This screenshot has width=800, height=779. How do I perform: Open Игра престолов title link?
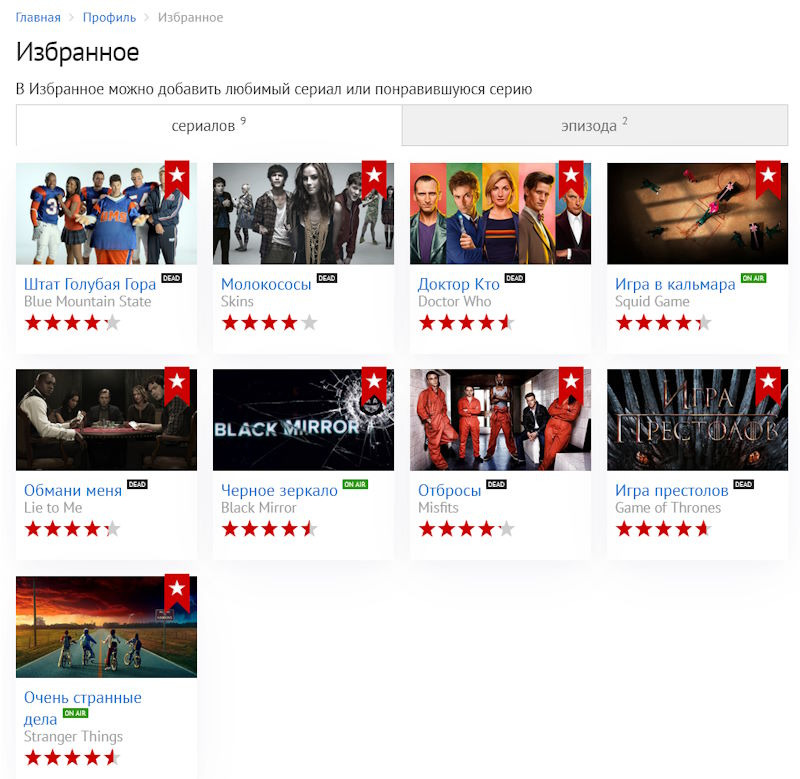[671, 490]
